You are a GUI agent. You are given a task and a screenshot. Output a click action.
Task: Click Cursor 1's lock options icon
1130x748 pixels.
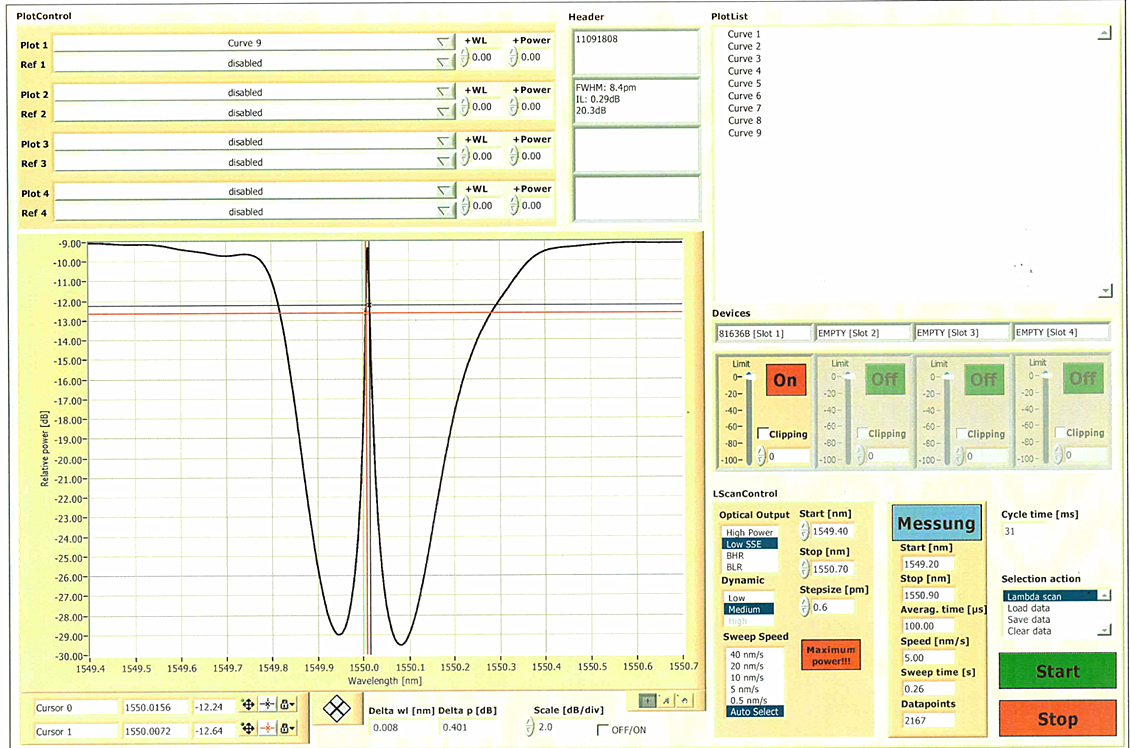tap(289, 731)
